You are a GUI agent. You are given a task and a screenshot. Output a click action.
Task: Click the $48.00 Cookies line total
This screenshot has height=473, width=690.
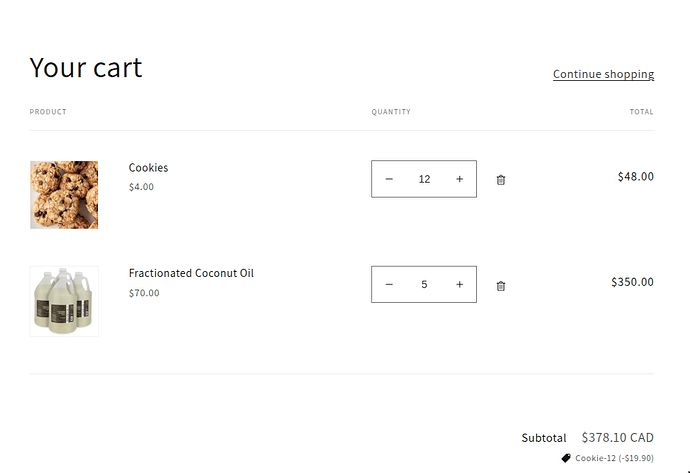tap(635, 177)
